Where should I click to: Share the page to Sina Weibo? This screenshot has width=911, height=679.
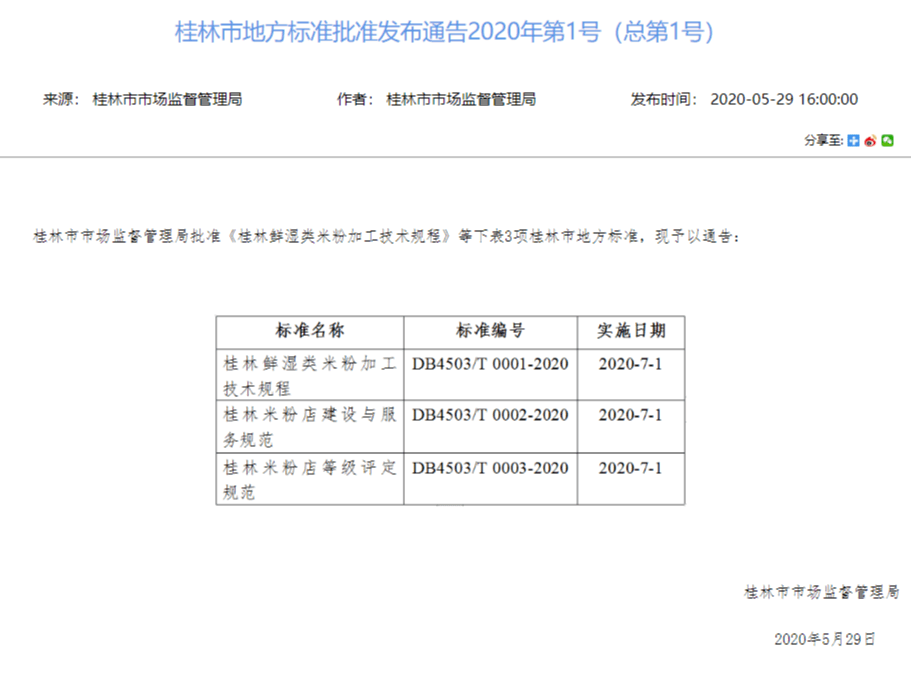pyautogui.click(x=870, y=141)
